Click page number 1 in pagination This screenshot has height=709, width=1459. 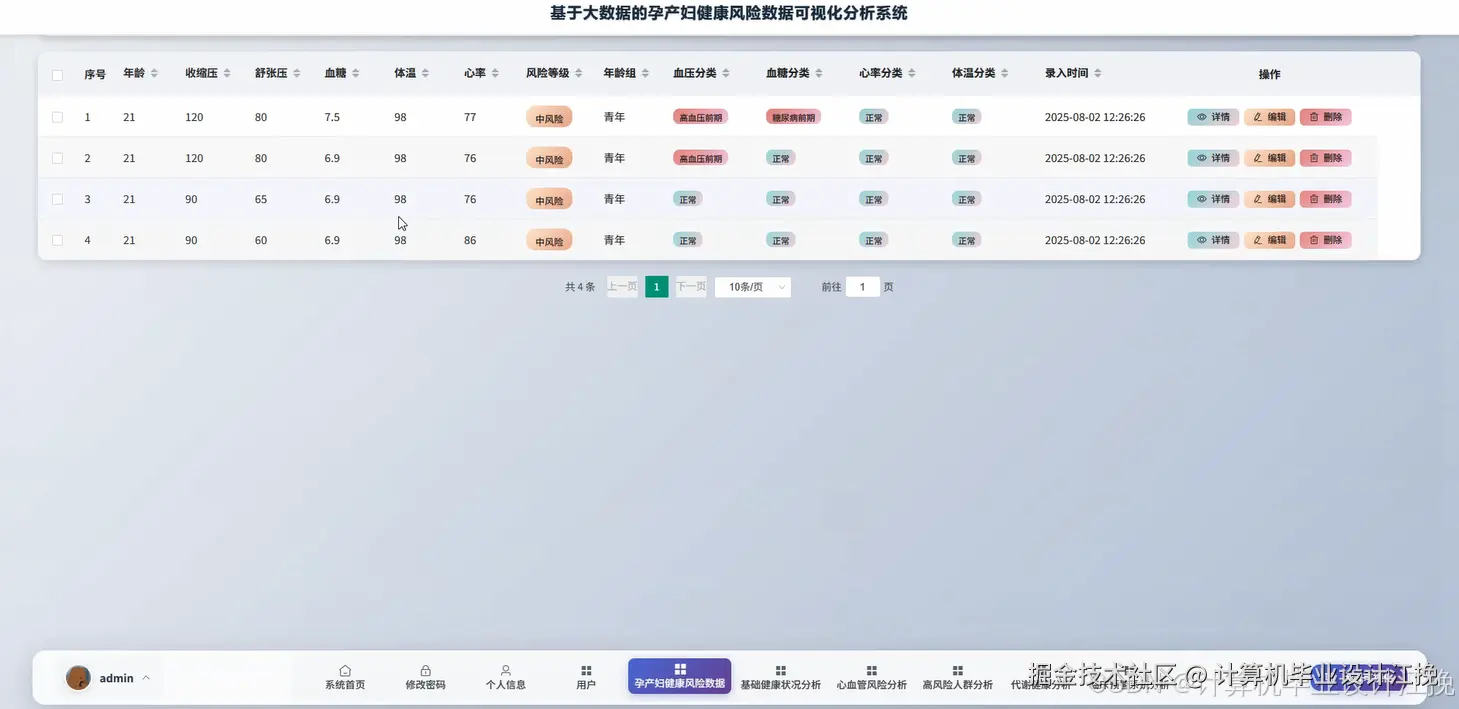click(x=657, y=287)
